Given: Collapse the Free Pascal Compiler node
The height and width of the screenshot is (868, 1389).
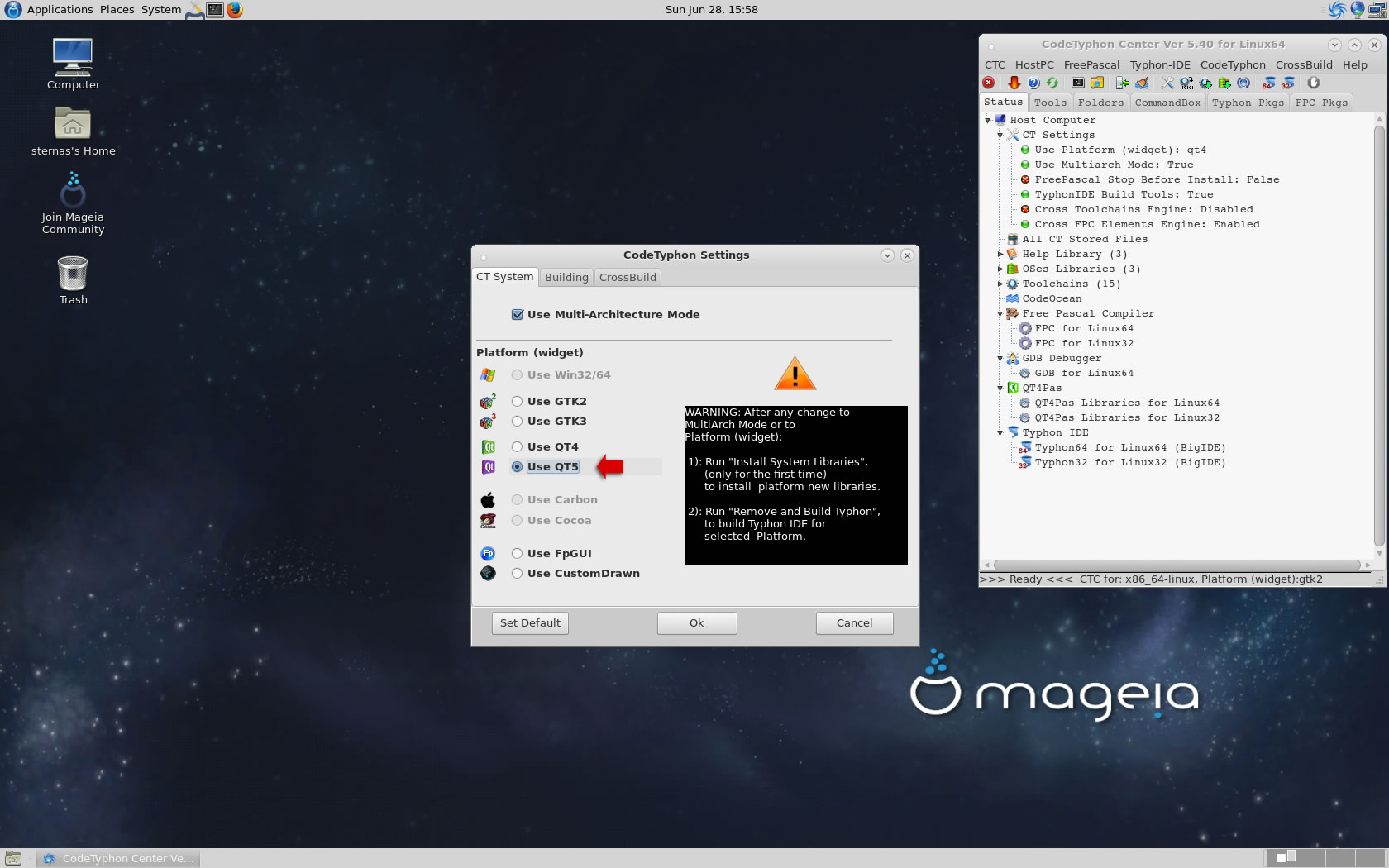Looking at the screenshot, I should tap(1000, 313).
